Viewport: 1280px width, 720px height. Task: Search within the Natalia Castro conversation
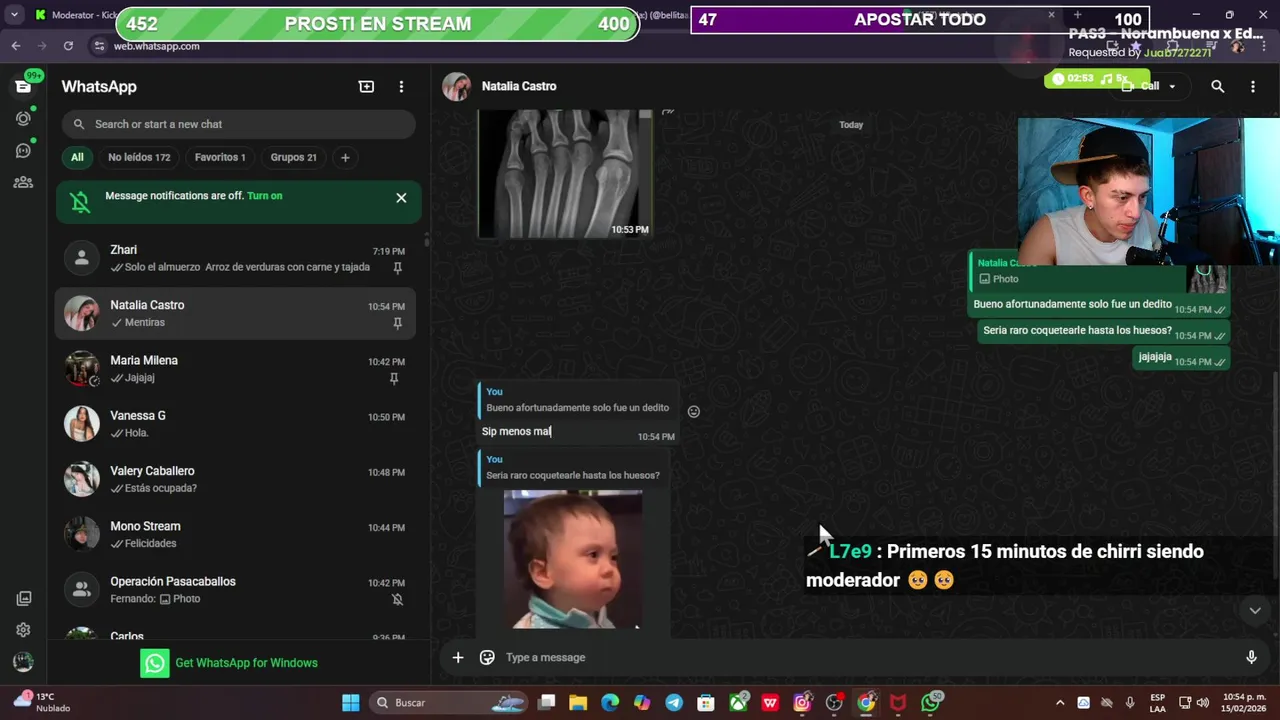click(x=1217, y=87)
